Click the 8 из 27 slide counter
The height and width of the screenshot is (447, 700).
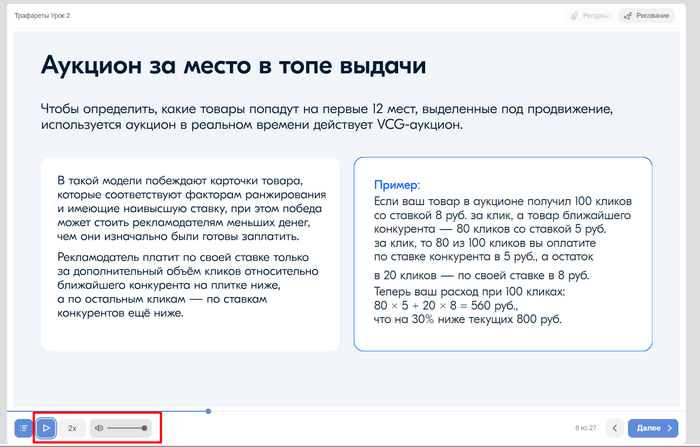(x=585, y=428)
